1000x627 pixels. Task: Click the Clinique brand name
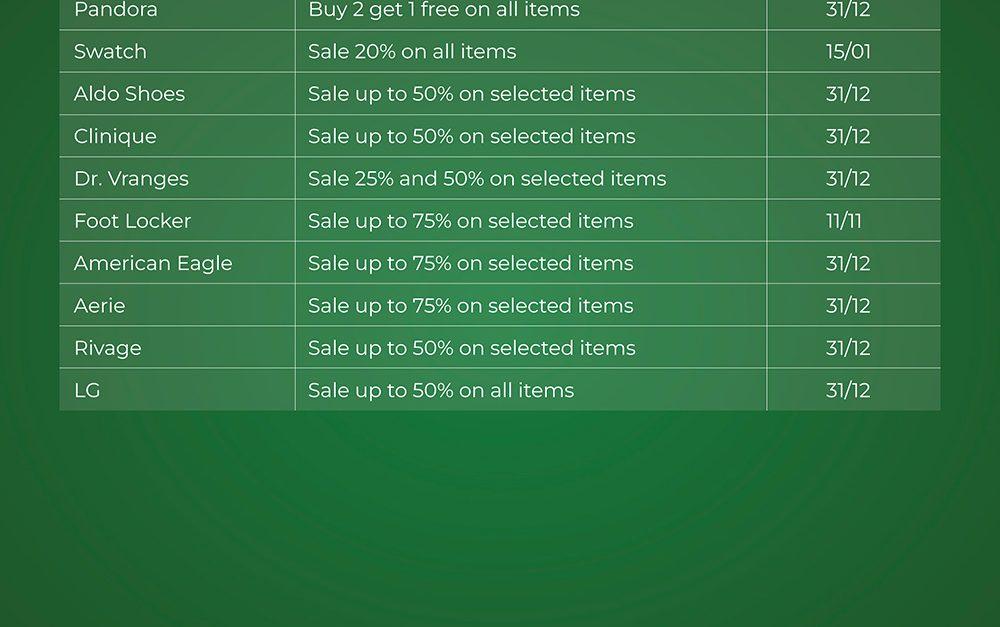[115, 136]
